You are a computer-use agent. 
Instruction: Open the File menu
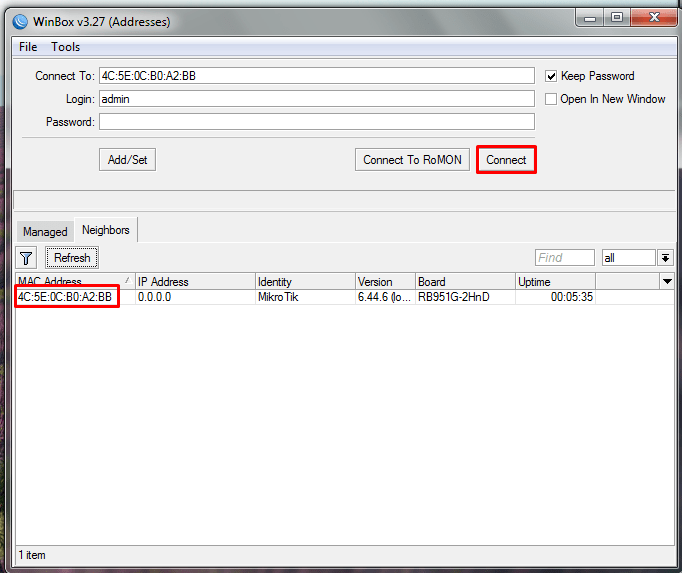28,47
